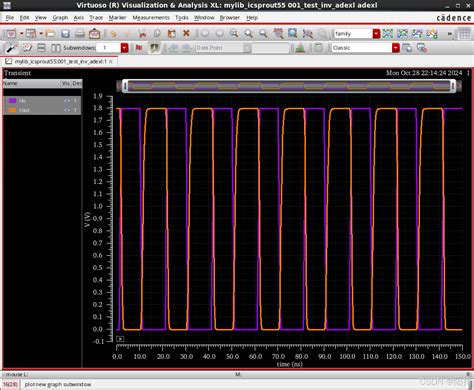Click the first green split-traces icon after family
474x390 pixels.
coord(388,33)
